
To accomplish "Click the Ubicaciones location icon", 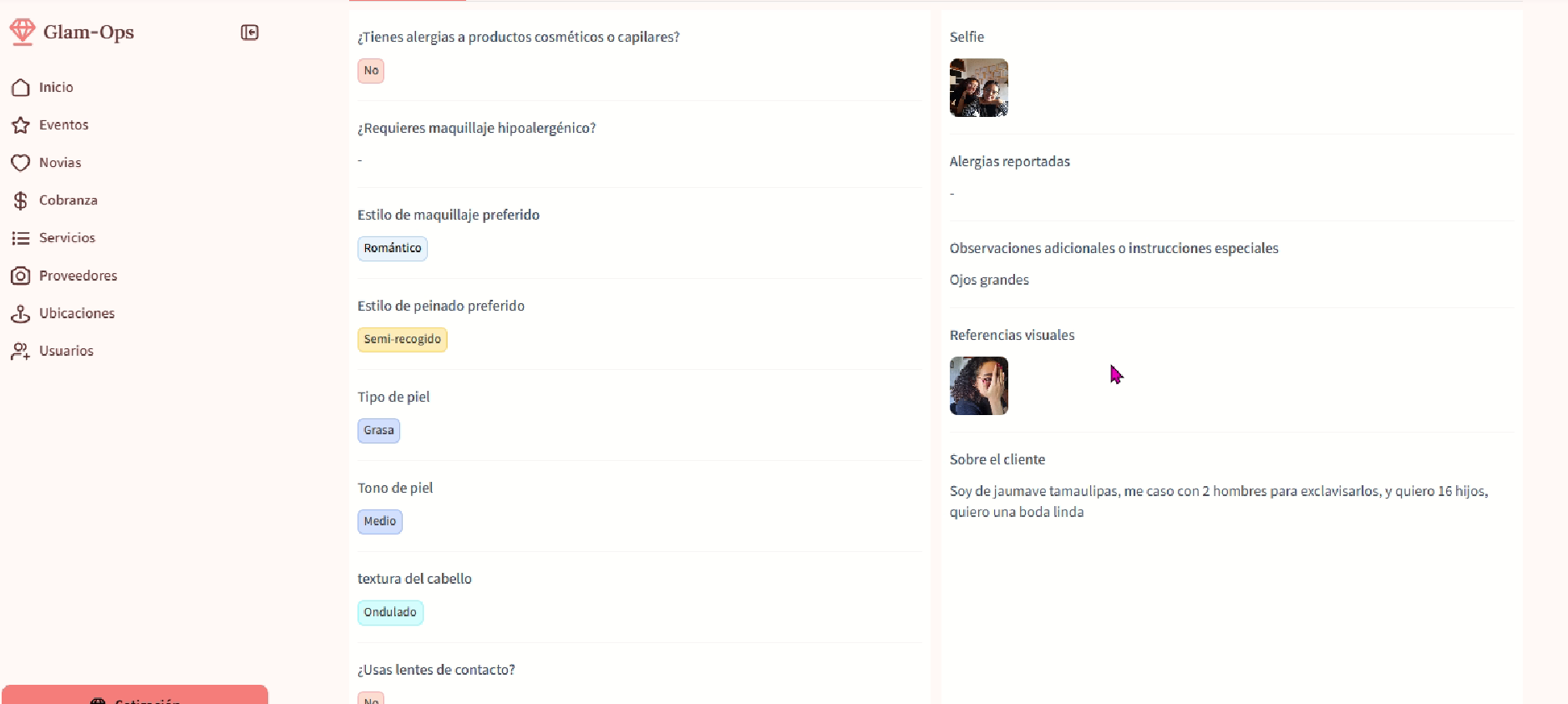I will click(x=21, y=313).
